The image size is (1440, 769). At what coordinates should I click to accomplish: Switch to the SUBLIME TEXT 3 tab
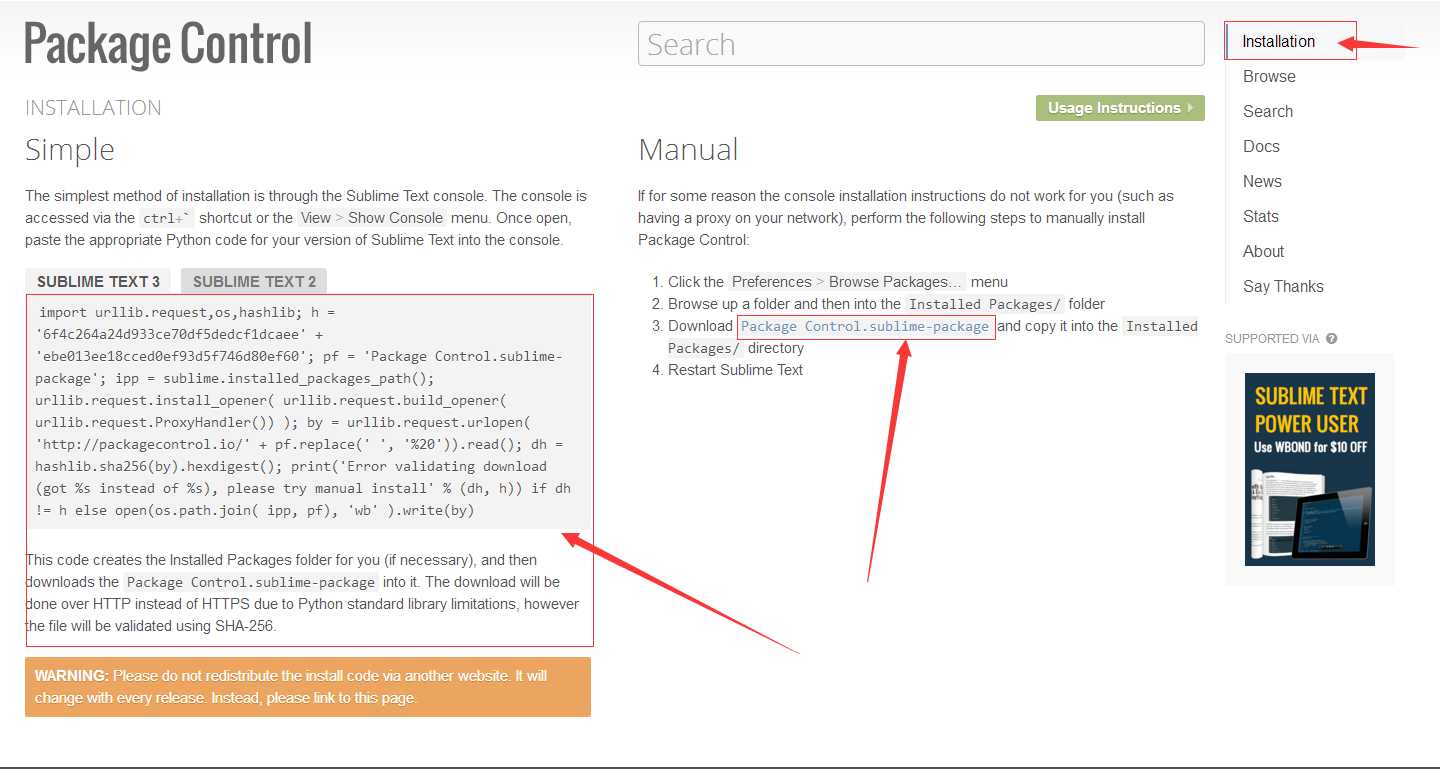pos(98,281)
